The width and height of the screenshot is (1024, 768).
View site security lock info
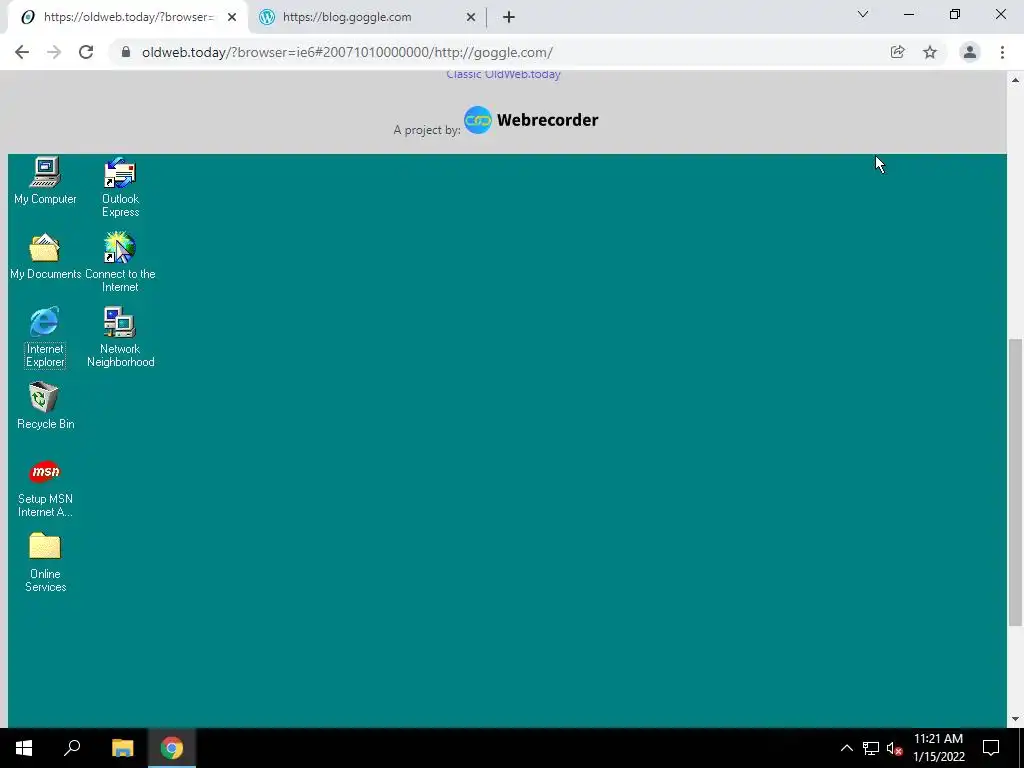tap(126, 52)
